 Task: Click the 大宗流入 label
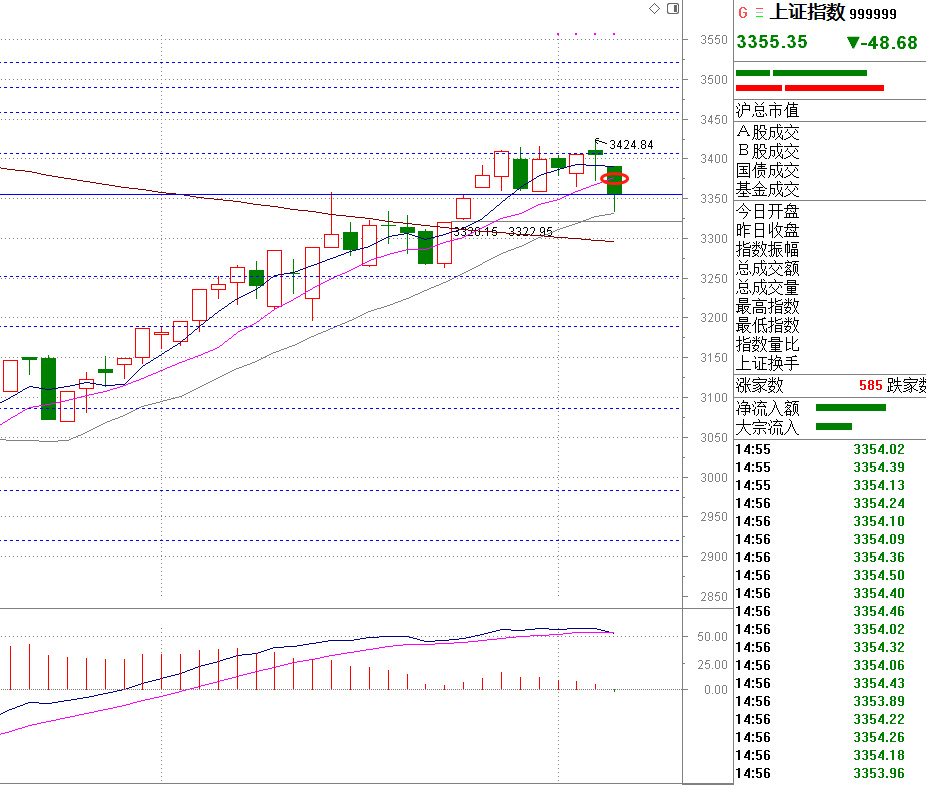767,426
